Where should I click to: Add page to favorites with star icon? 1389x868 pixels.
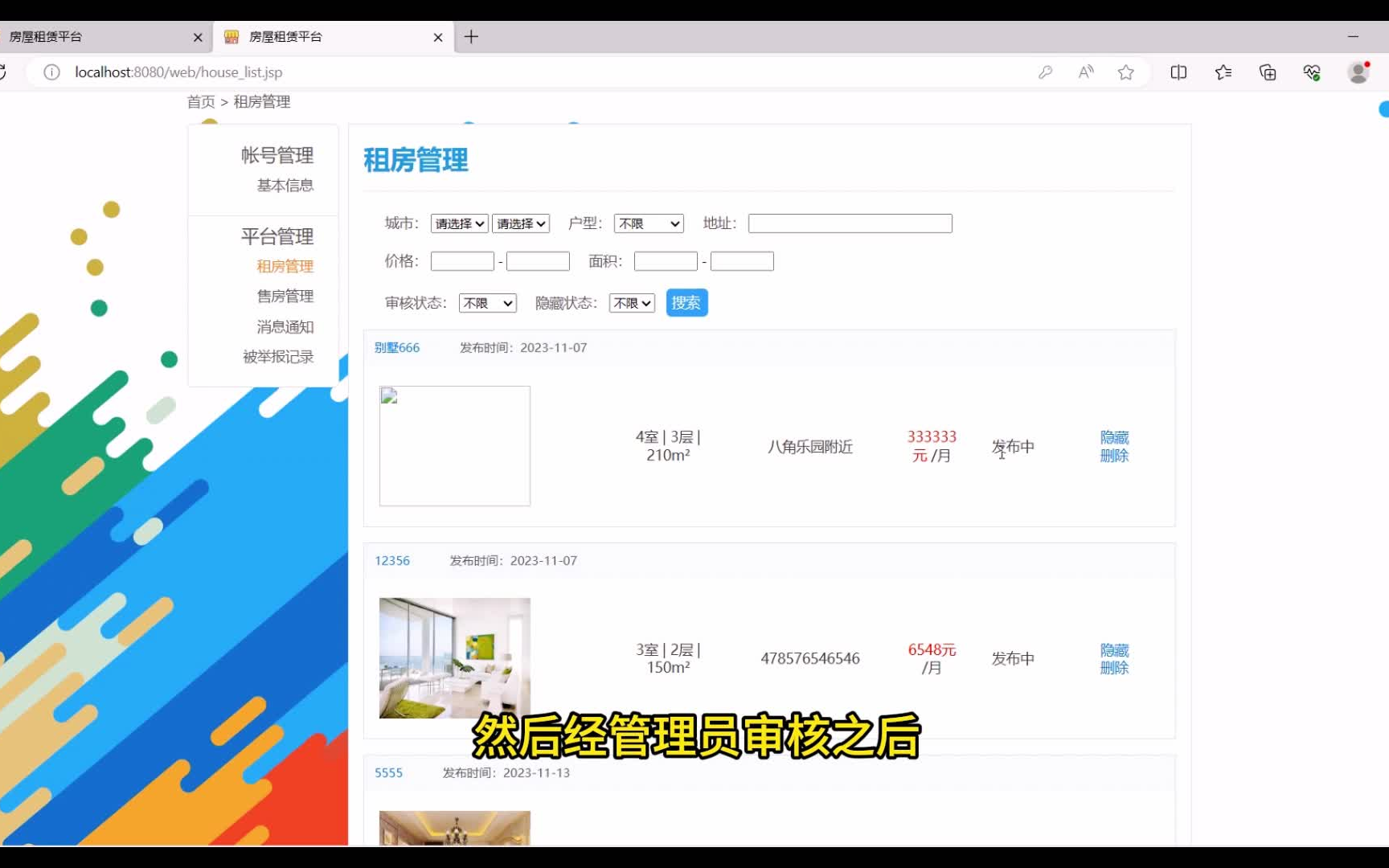[x=1125, y=72]
